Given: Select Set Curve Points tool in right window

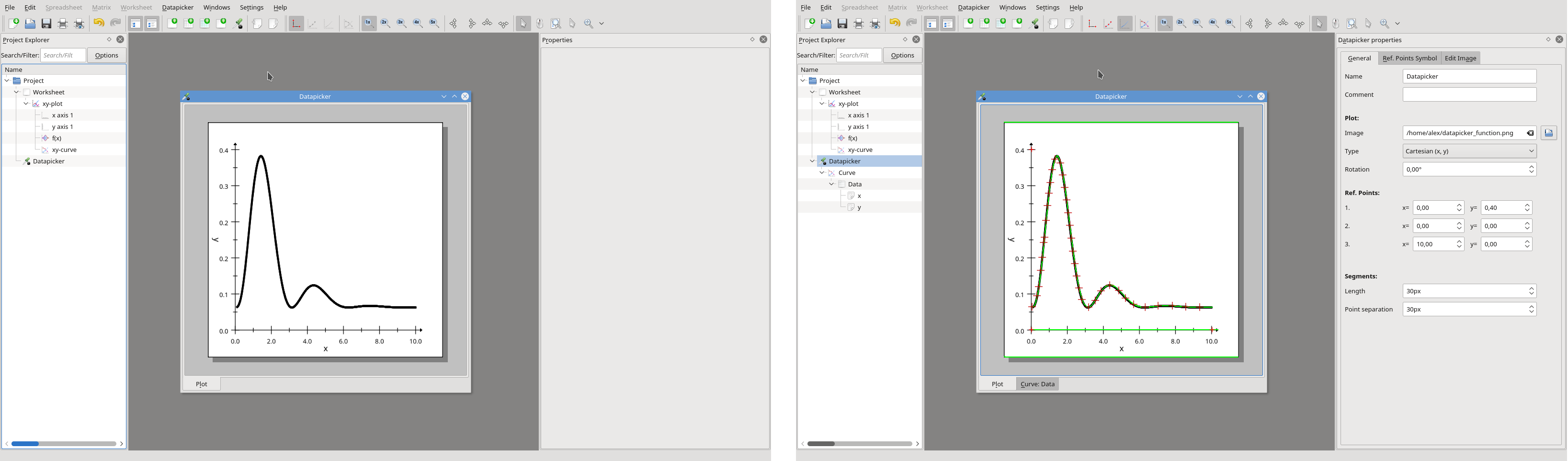Looking at the screenshot, I should tap(1108, 24).
